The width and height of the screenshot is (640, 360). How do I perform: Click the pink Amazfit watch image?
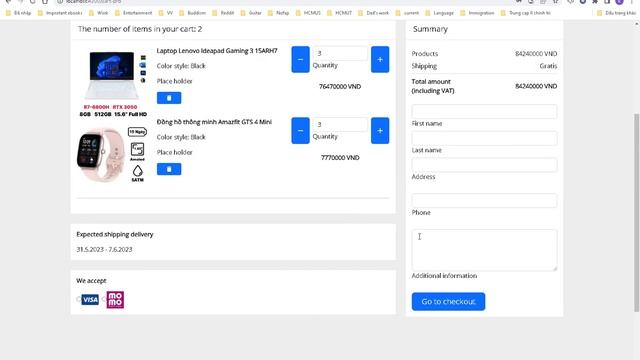(x=112, y=154)
